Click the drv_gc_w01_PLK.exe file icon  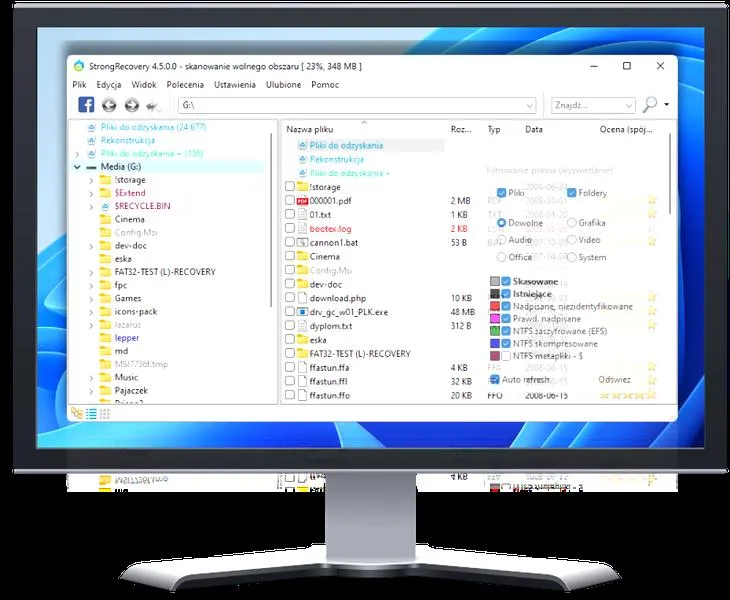tap(303, 312)
